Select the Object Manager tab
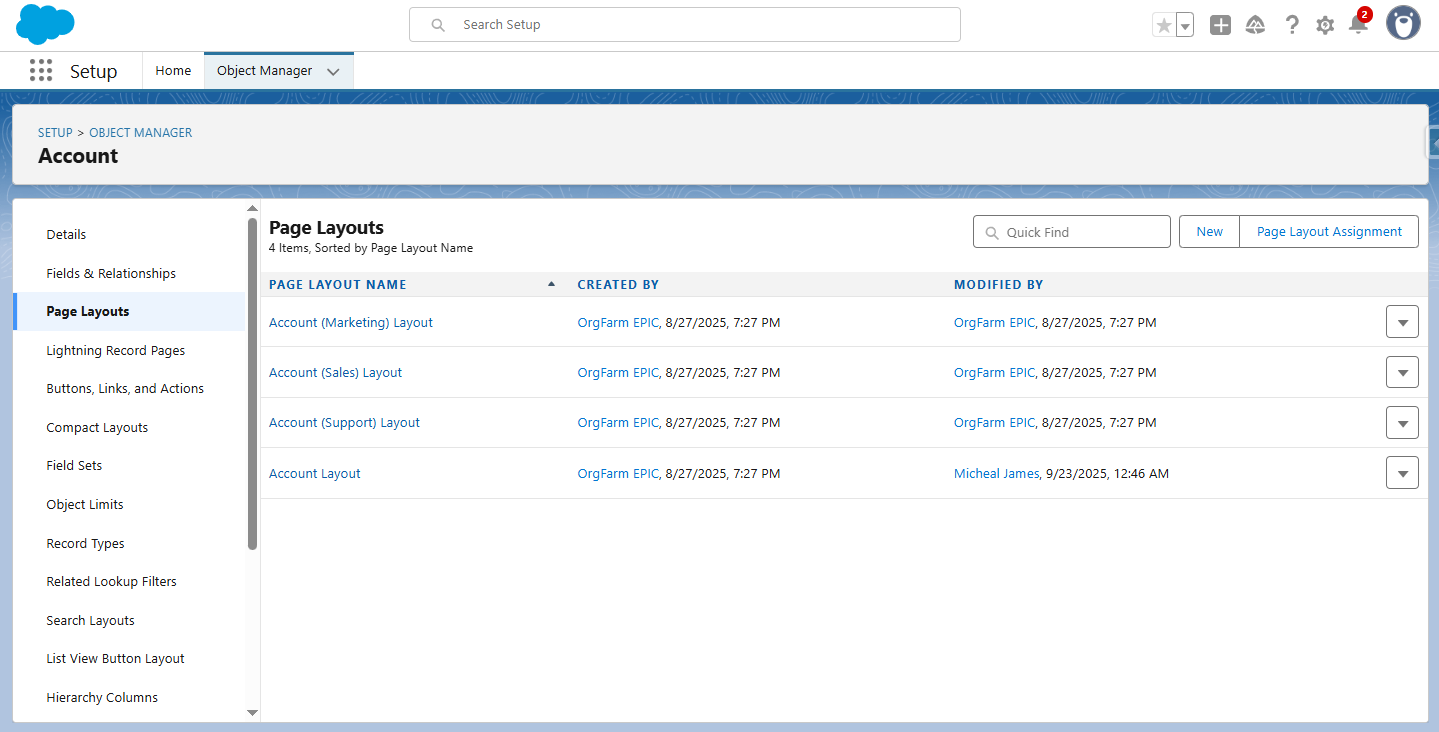The image size is (1439, 732). 264,71
